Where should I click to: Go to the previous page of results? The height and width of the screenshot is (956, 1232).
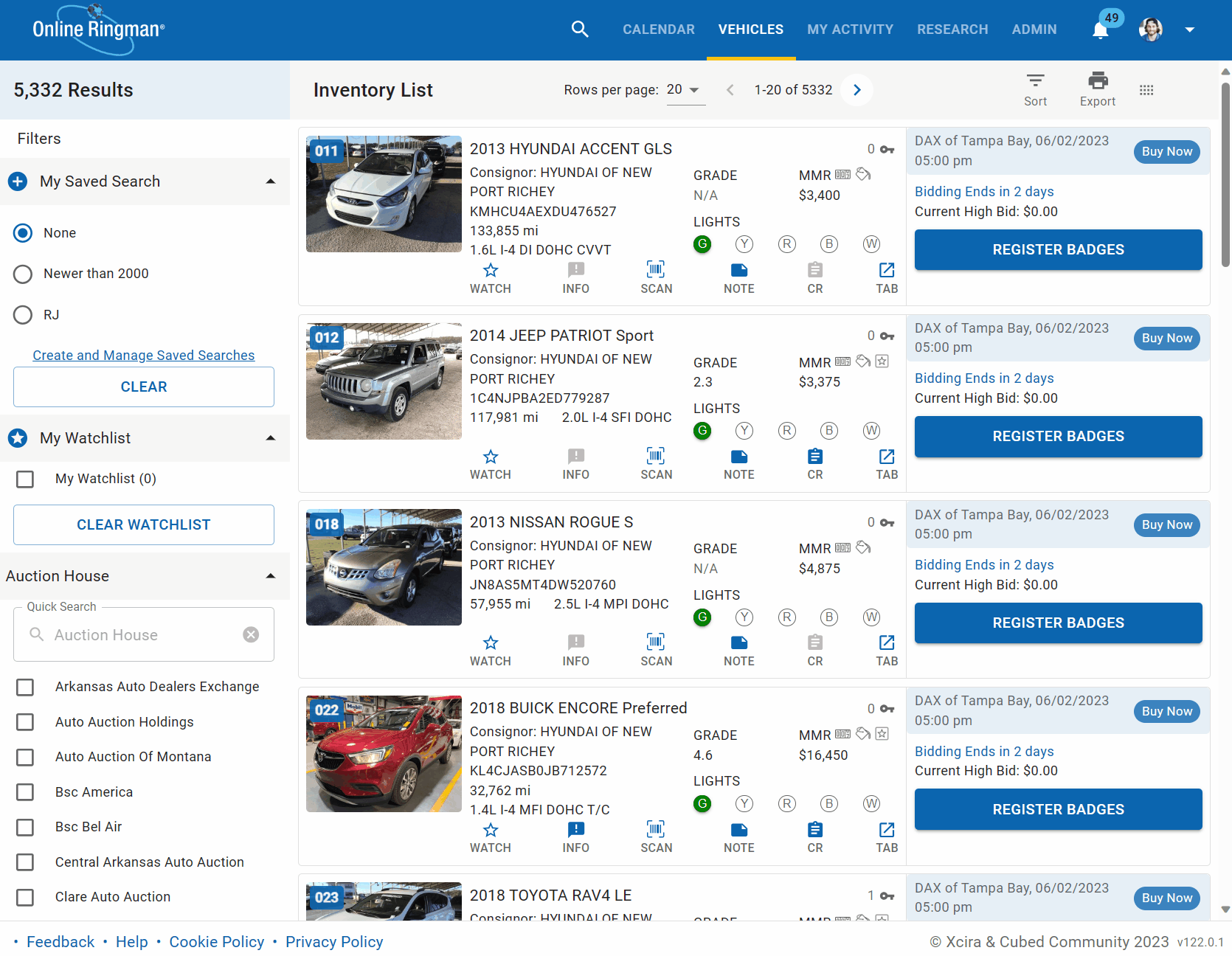[730, 90]
